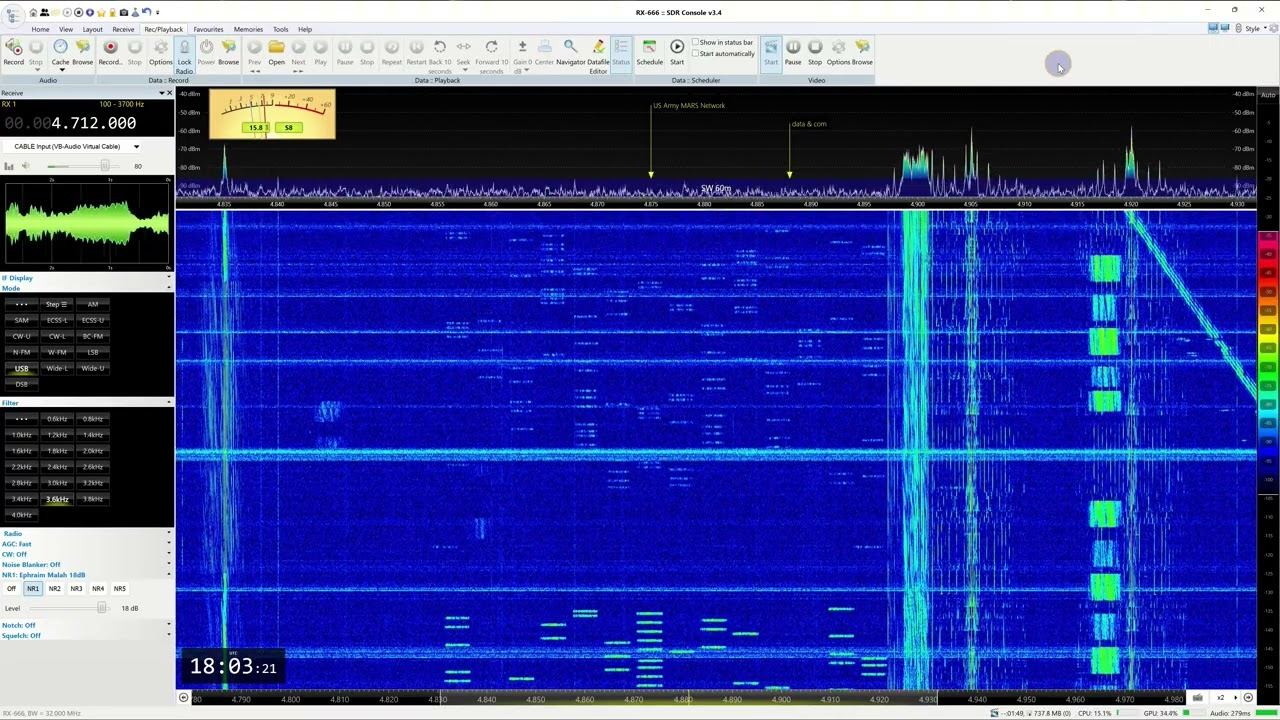Select the LSB mode button
1280x720 pixels.
92,352
